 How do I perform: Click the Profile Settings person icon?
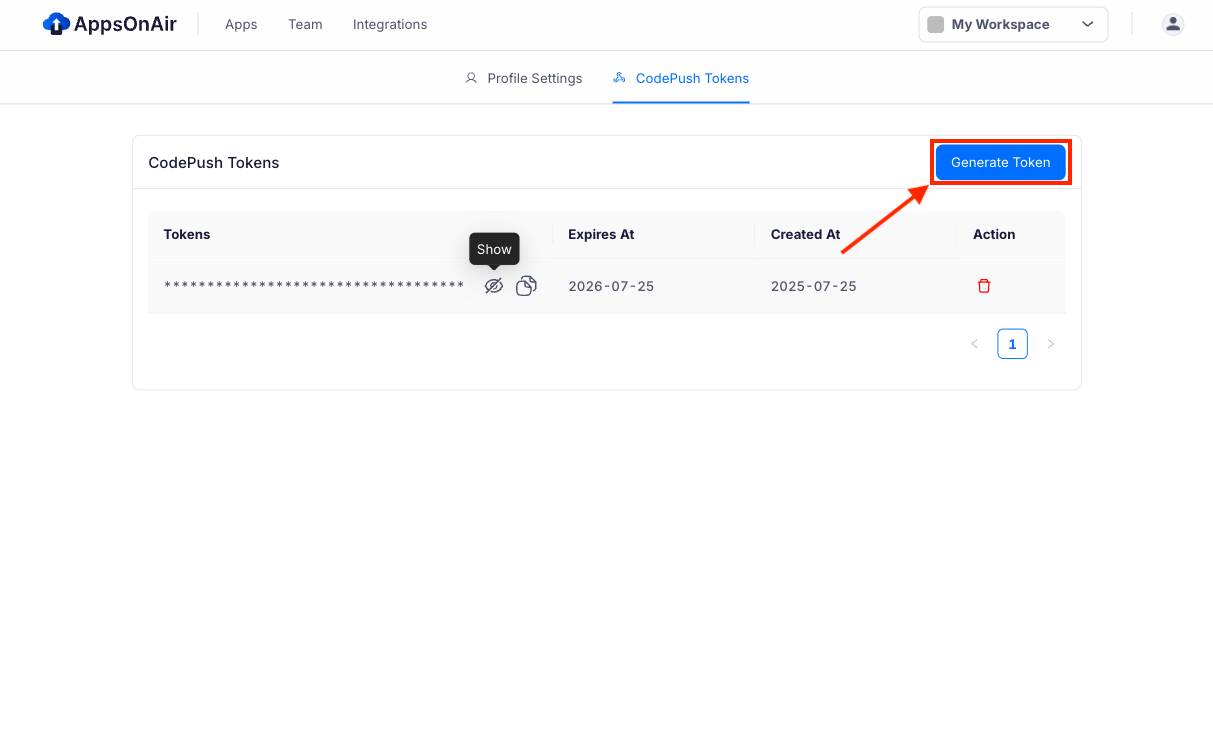pos(471,78)
